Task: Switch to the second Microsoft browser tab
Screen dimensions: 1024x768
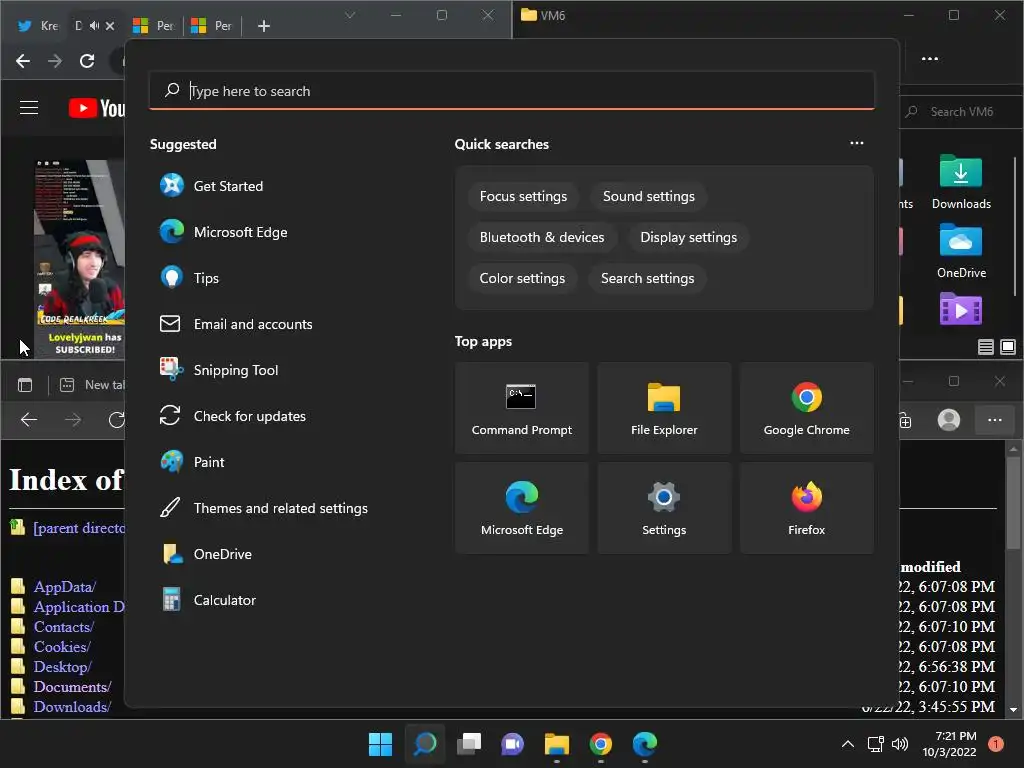Action: click(x=211, y=25)
